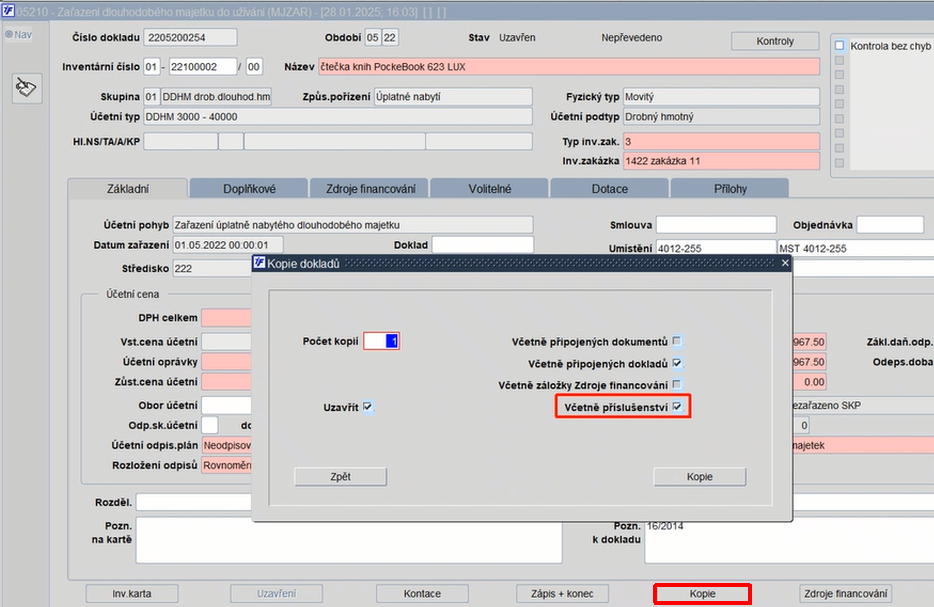Click the Kopie dokladů dialog title icon
This screenshot has height=607, width=934.
[259, 263]
